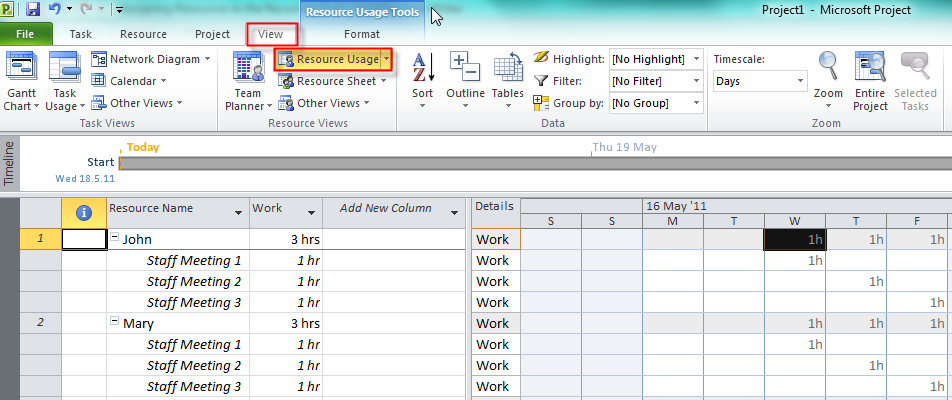This screenshot has height=400, width=952.
Task: Collapse the Mary resource group
Action: [x=115, y=323]
